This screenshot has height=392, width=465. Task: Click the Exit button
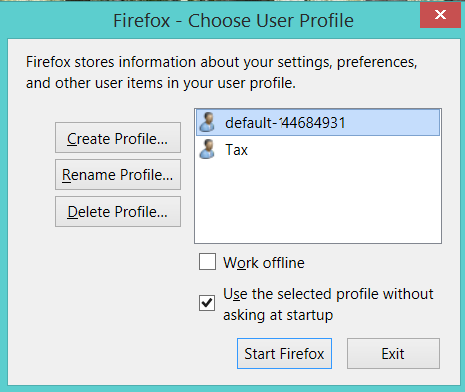[393, 354]
